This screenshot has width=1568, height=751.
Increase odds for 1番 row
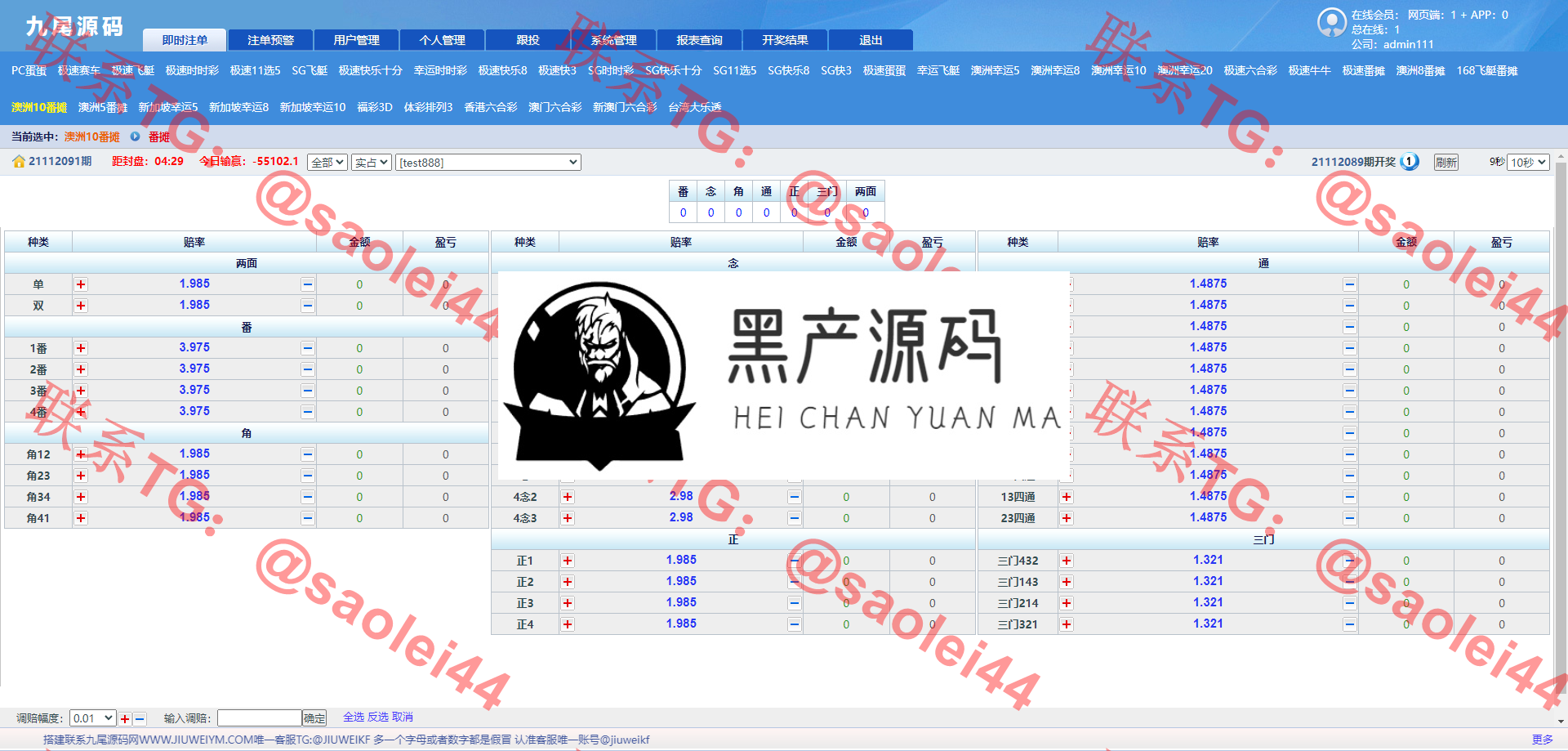coord(81,348)
